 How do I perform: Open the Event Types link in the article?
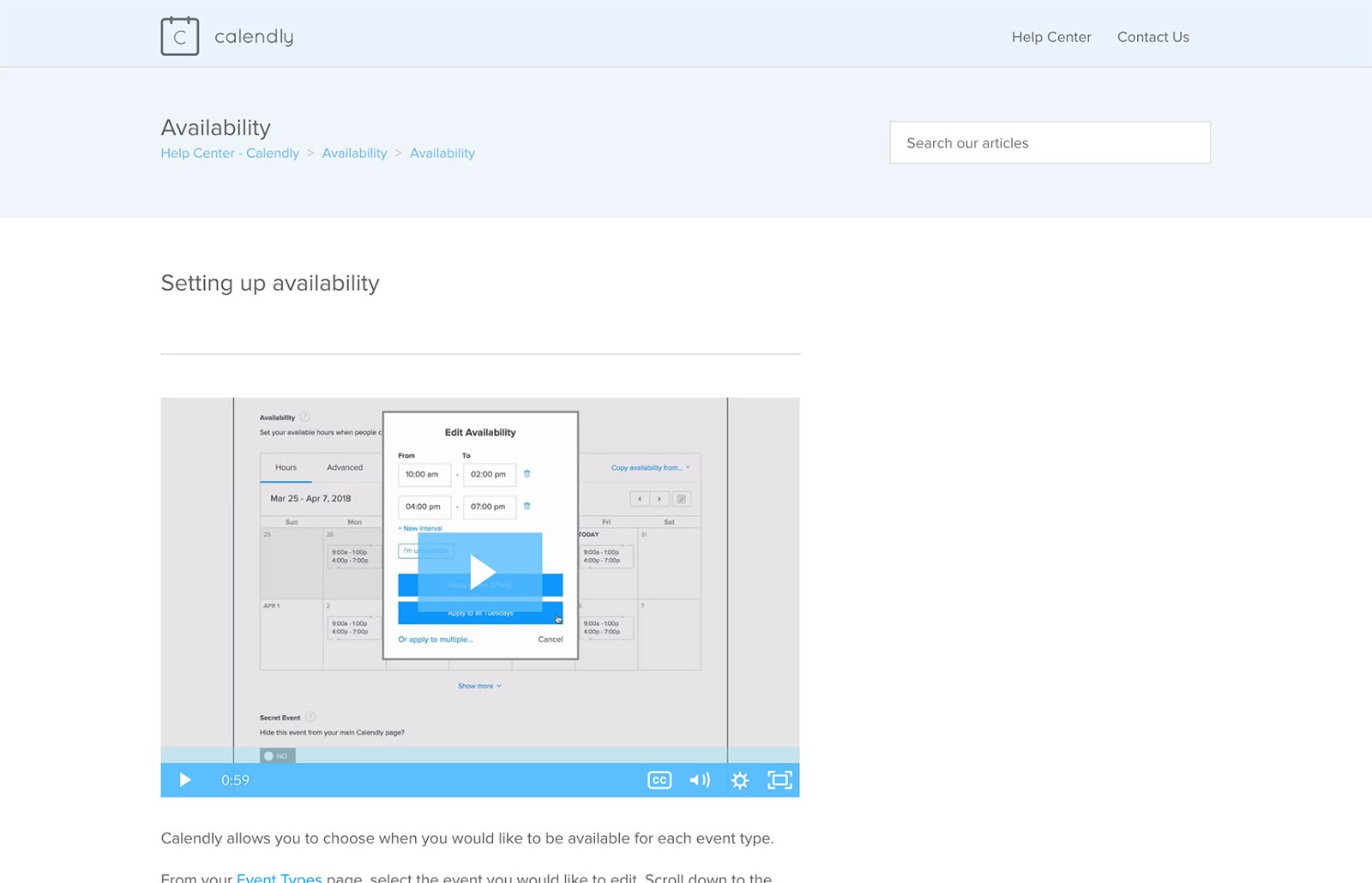pos(279,877)
